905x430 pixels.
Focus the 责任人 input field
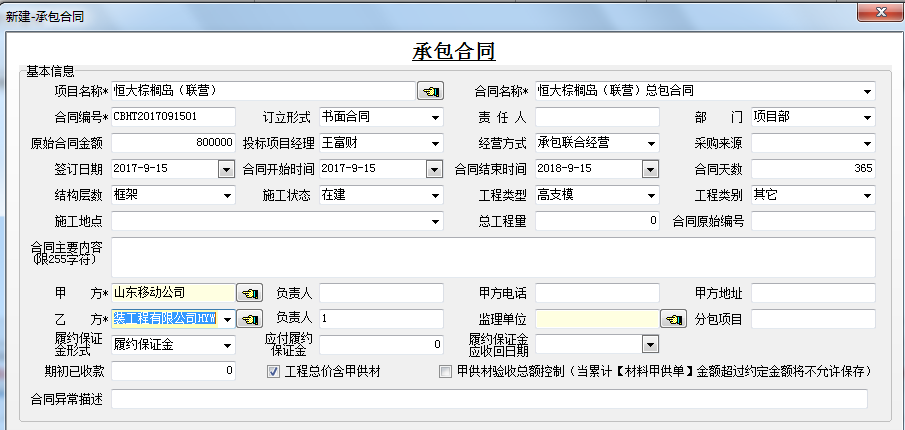click(x=597, y=117)
